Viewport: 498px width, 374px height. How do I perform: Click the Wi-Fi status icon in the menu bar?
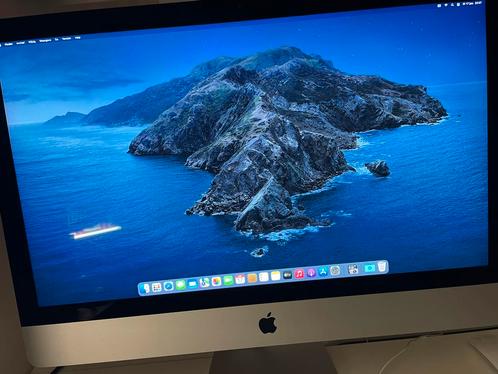coord(446,5)
